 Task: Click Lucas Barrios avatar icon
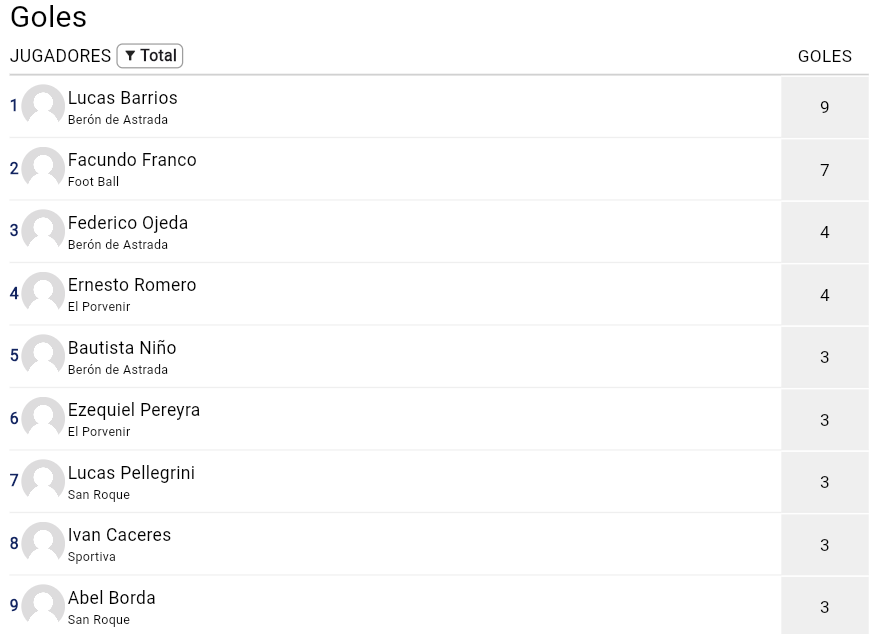[x=43, y=106]
